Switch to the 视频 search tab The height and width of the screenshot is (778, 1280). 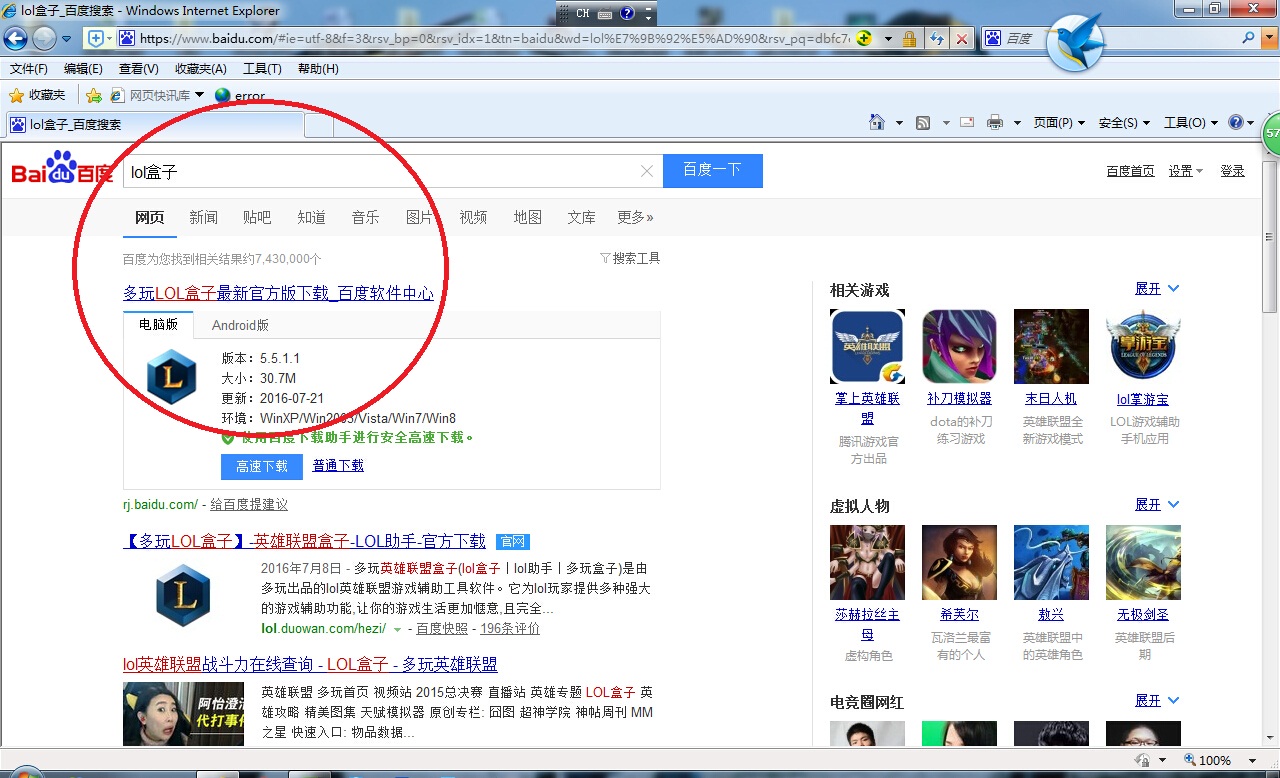point(473,217)
